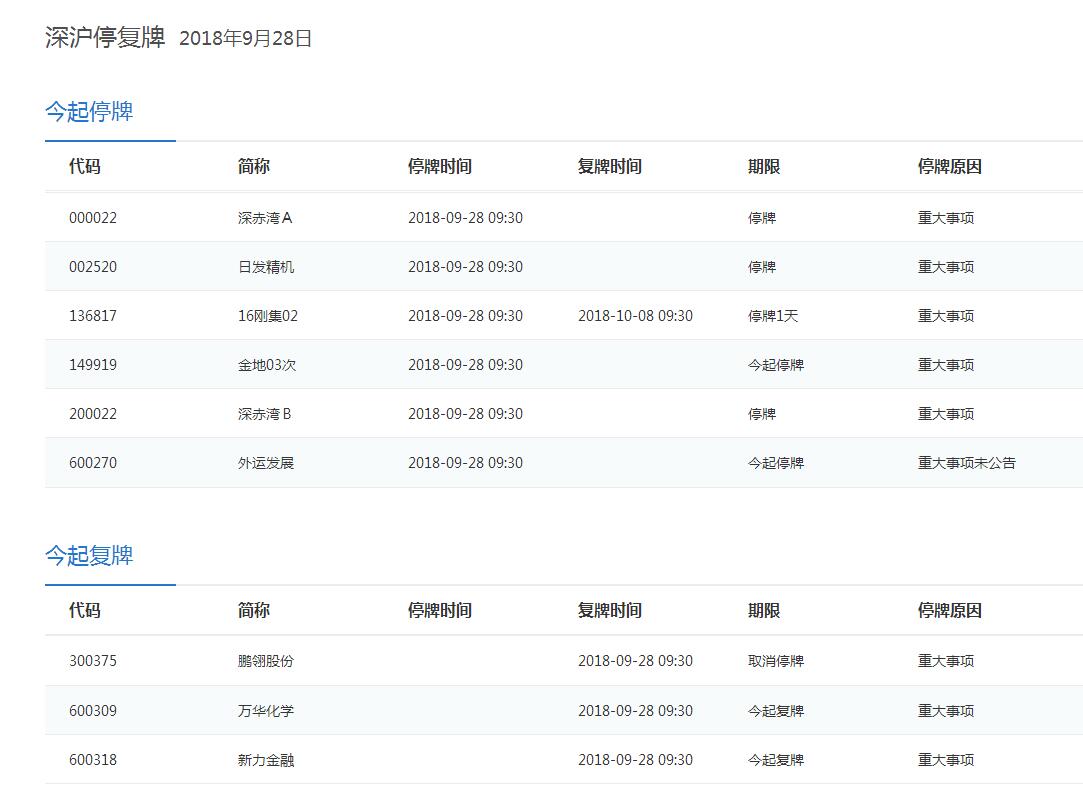The image size is (1083, 792).
Task: Open the 新力金融 stock entry
Action: pyautogui.click(x=266, y=760)
